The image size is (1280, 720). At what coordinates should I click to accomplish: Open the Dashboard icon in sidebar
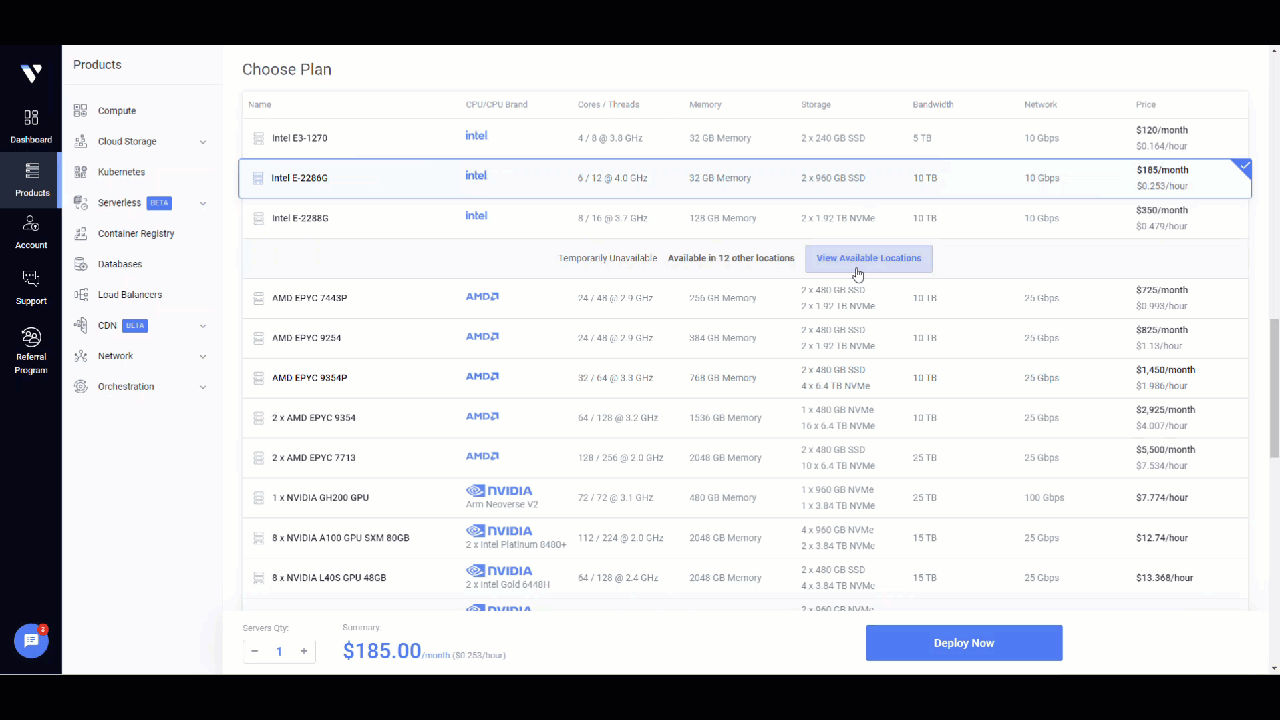pos(31,118)
